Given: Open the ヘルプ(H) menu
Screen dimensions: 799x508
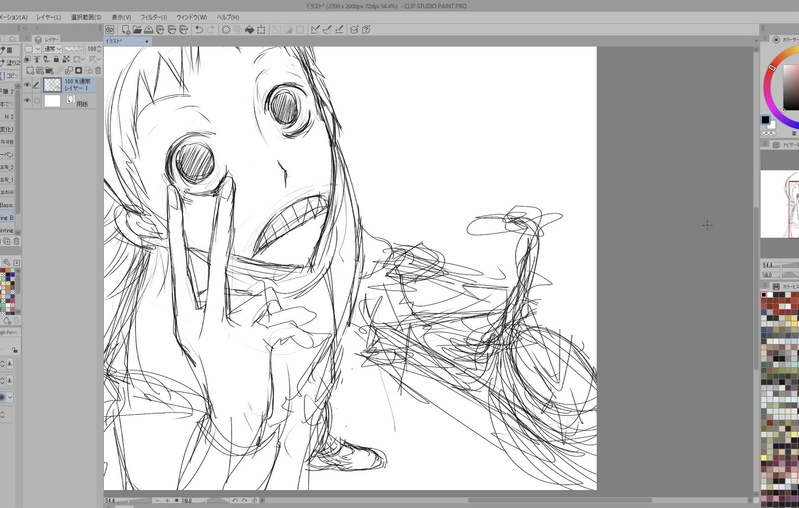Looking at the screenshot, I should [x=228, y=17].
